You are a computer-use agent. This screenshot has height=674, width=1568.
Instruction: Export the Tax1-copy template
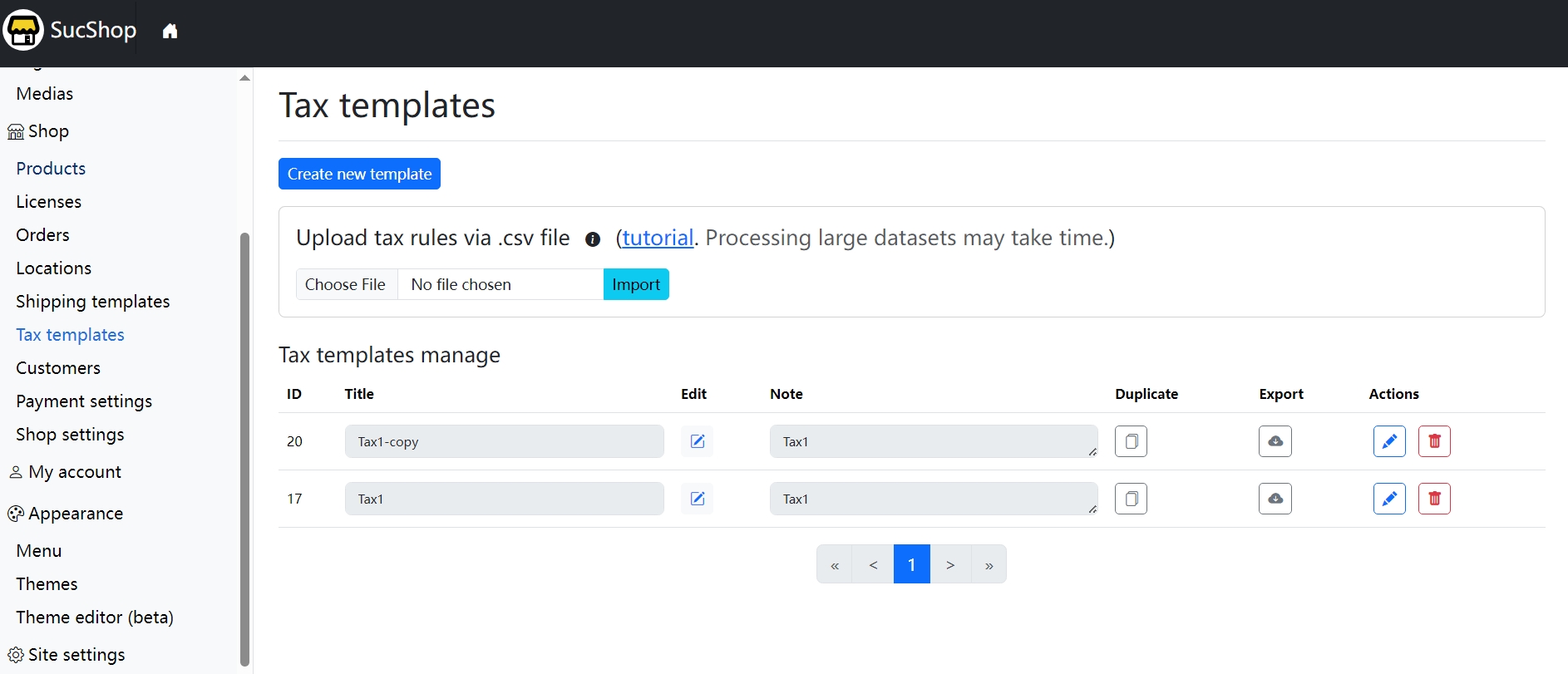pos(1275,441)
